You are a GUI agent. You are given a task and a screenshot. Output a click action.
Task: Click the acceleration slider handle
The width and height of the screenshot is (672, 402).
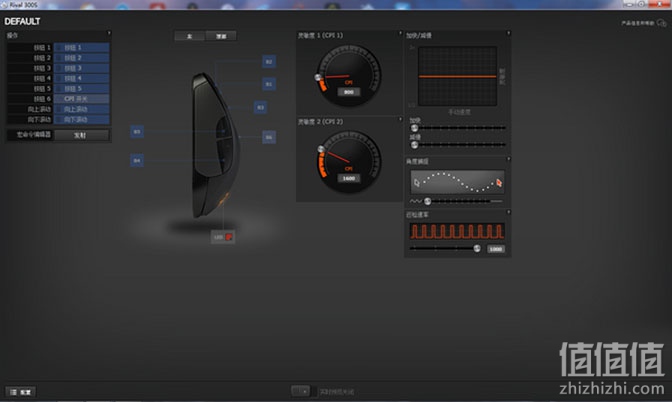pyautogui.click(x=414, y=128)
